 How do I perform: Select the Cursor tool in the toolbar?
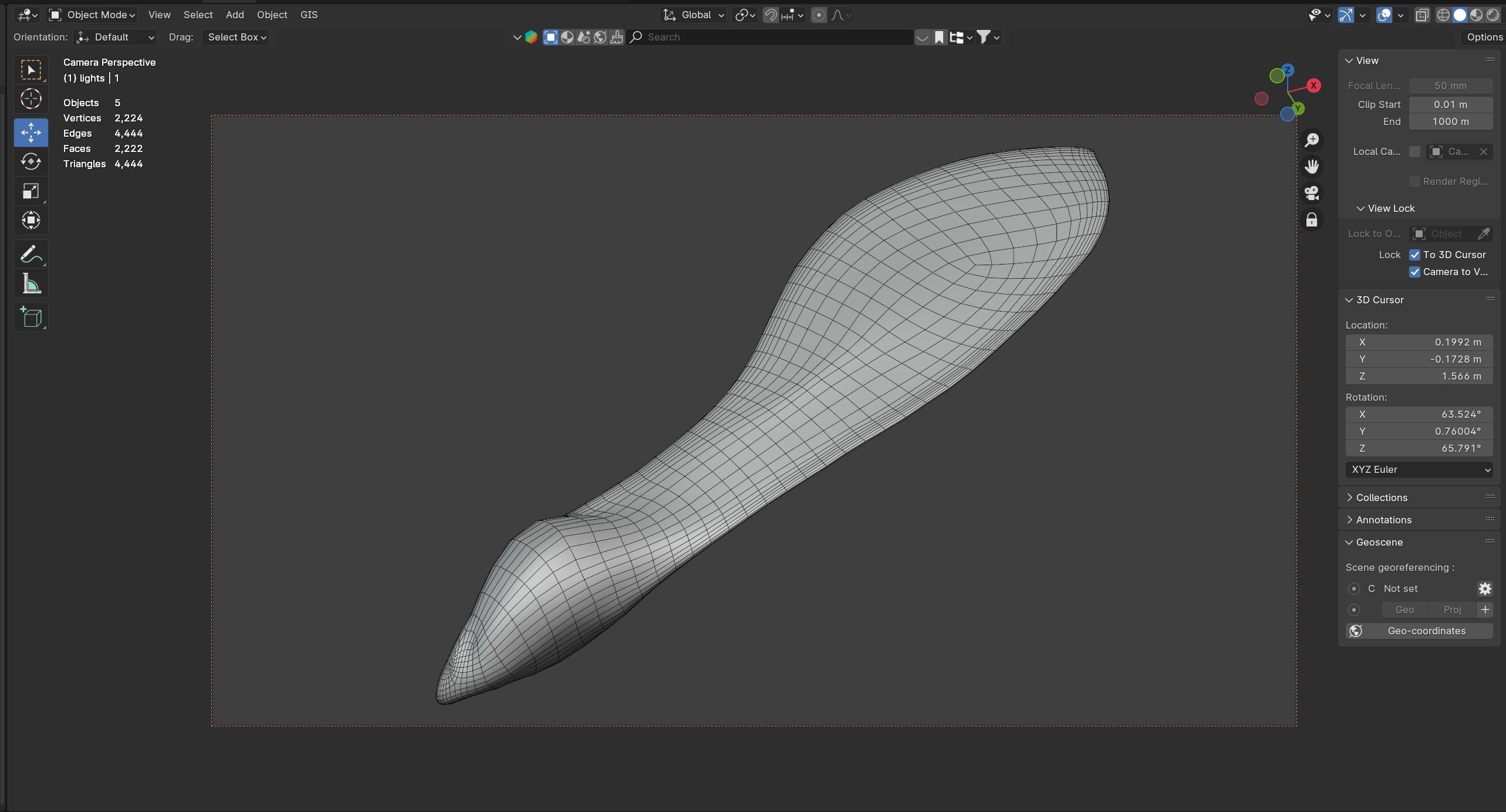click(31, 99)
